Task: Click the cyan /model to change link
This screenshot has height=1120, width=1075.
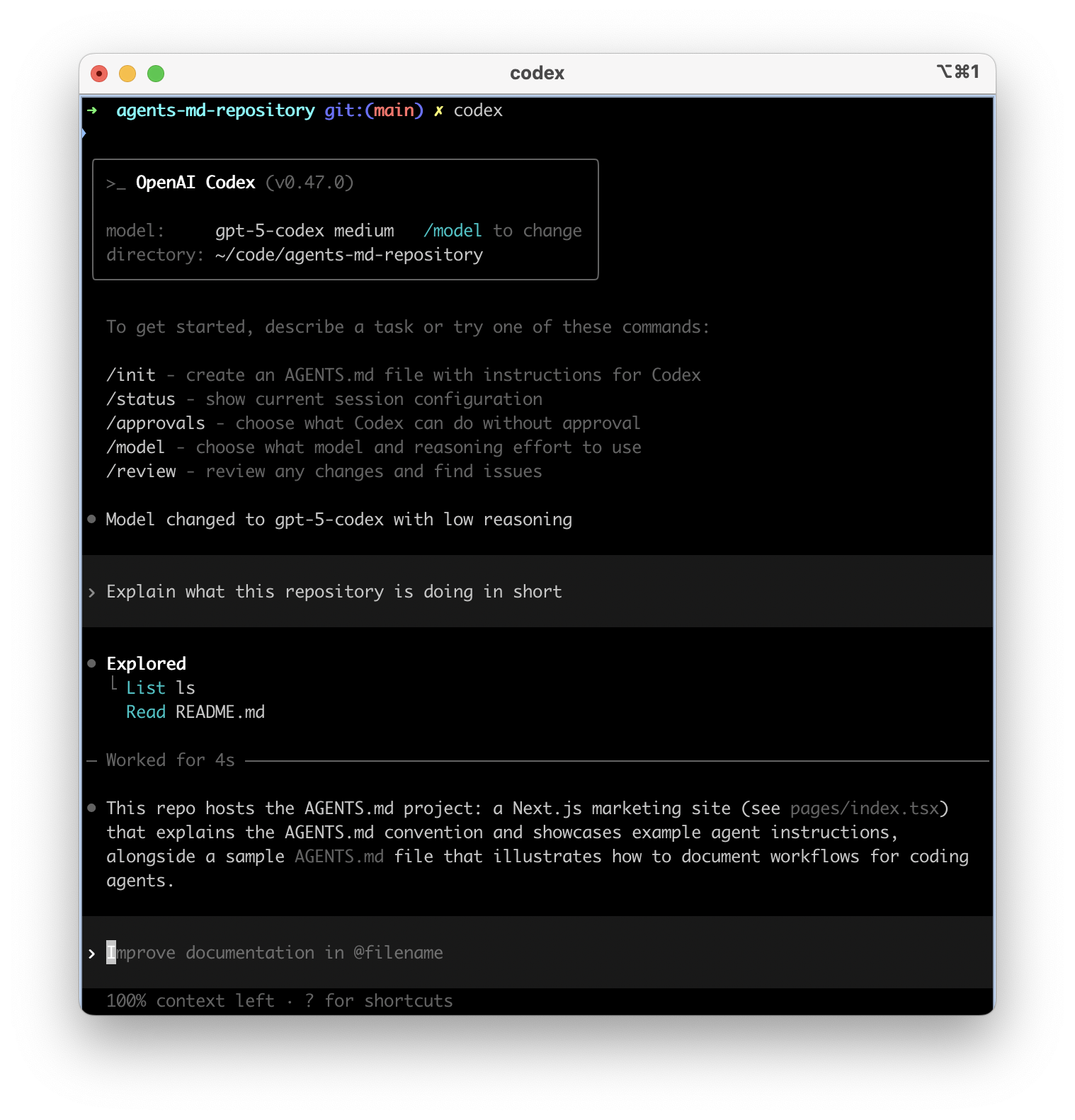Action: [453, 231]
